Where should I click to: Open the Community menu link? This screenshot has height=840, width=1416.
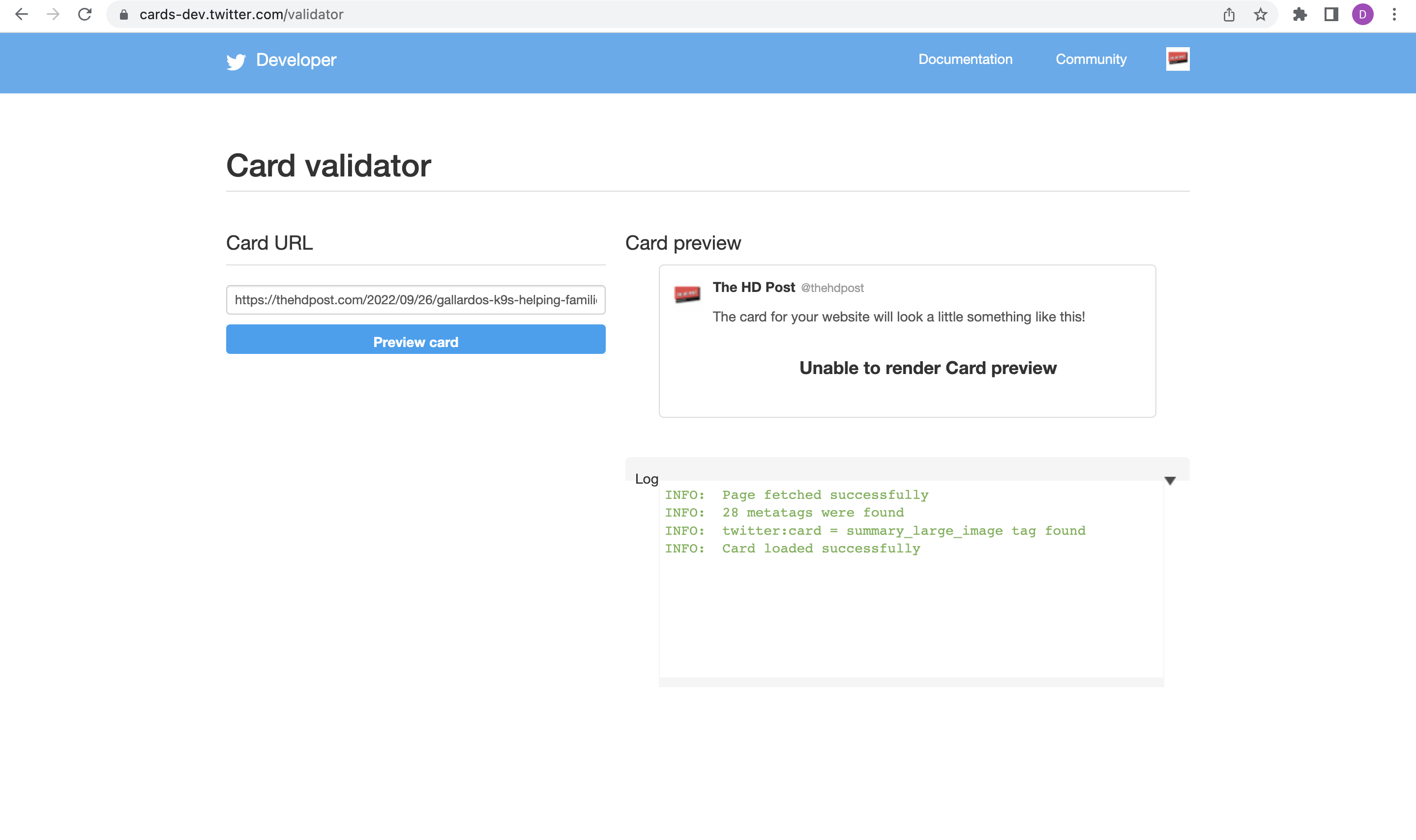point(1091,59)
